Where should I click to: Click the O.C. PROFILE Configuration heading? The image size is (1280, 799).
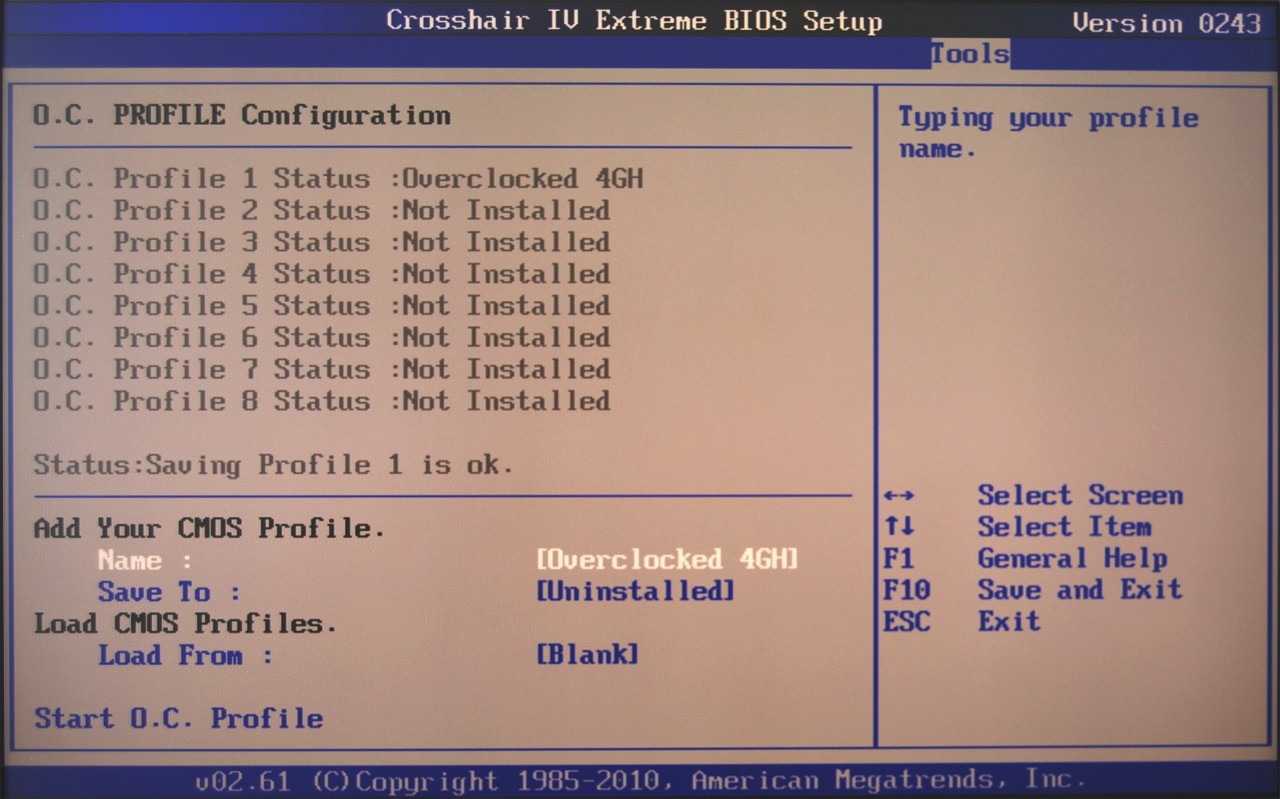click(241, 115)
